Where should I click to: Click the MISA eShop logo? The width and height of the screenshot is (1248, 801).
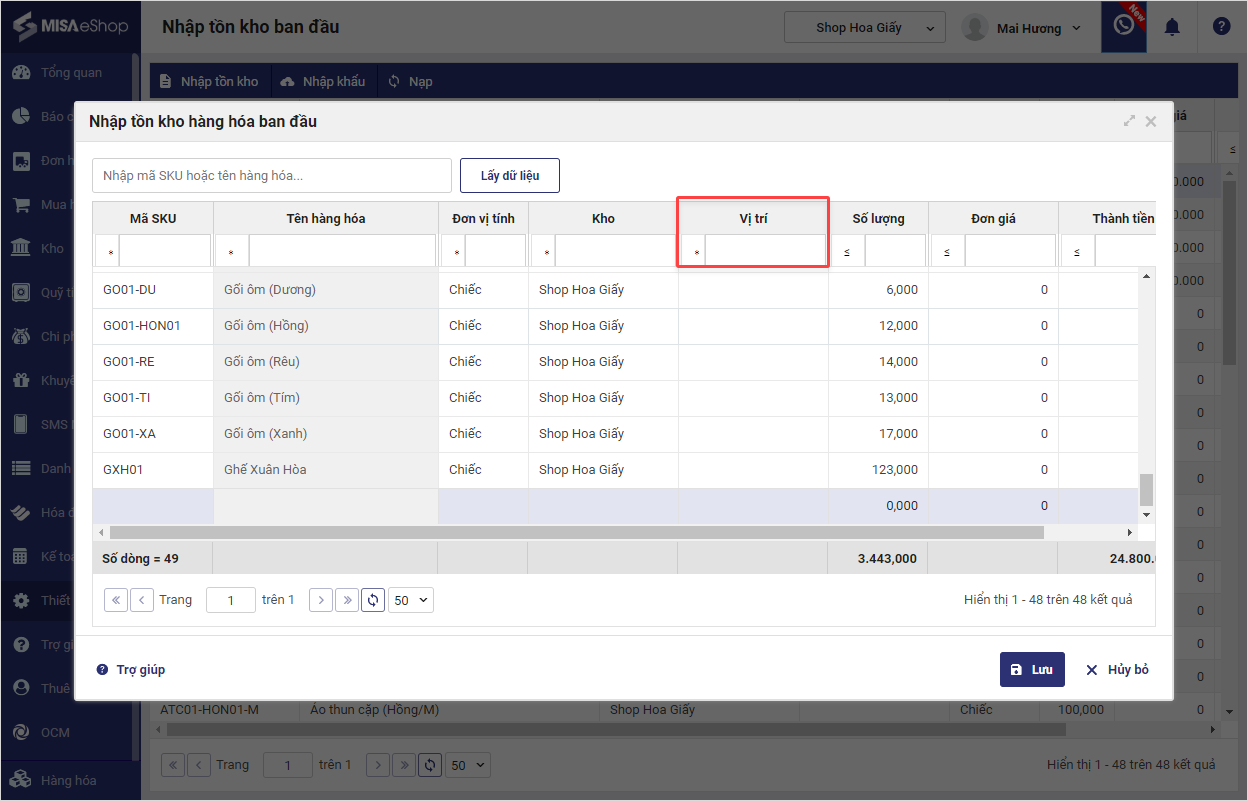70,25
